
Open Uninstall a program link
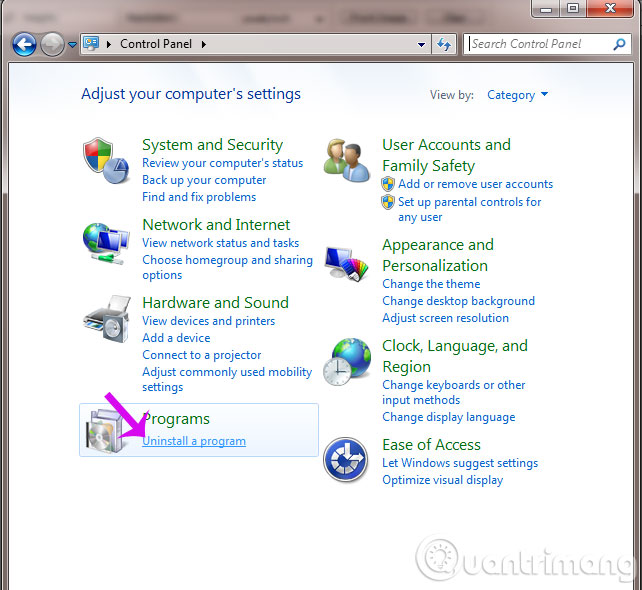click(x=194, y=441)
